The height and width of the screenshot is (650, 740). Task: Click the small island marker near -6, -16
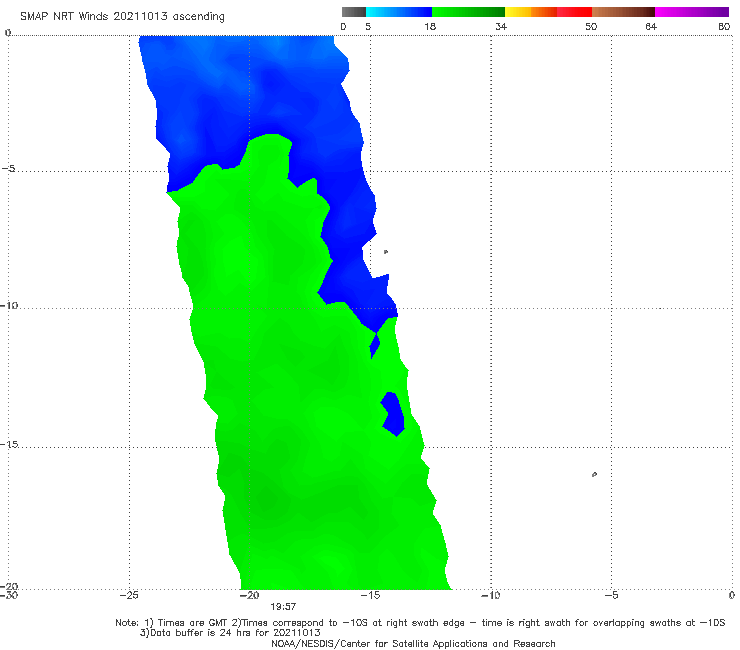pyautogui.click(x=594, y=474)
